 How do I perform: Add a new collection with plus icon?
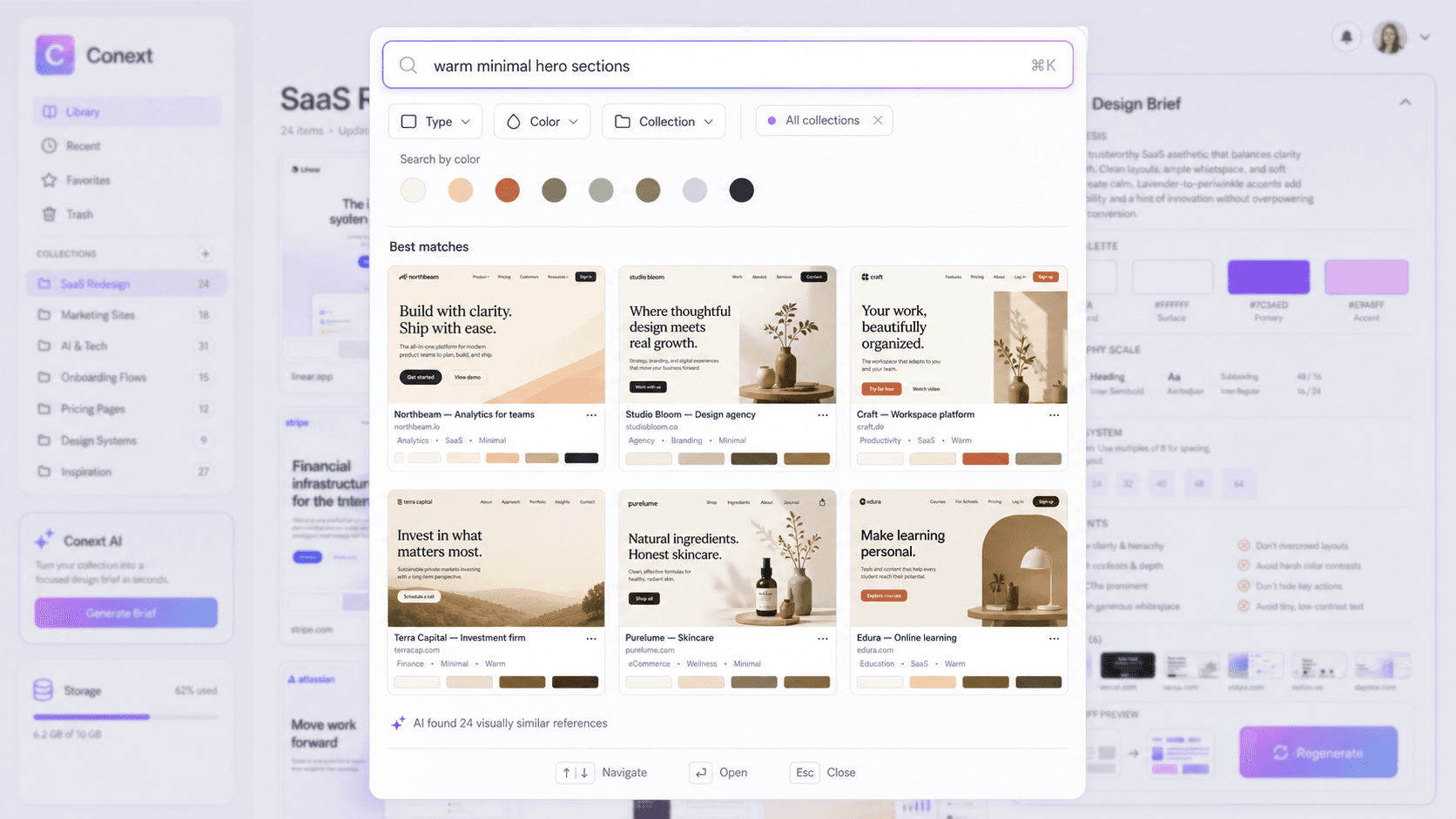tap(206, 253)
